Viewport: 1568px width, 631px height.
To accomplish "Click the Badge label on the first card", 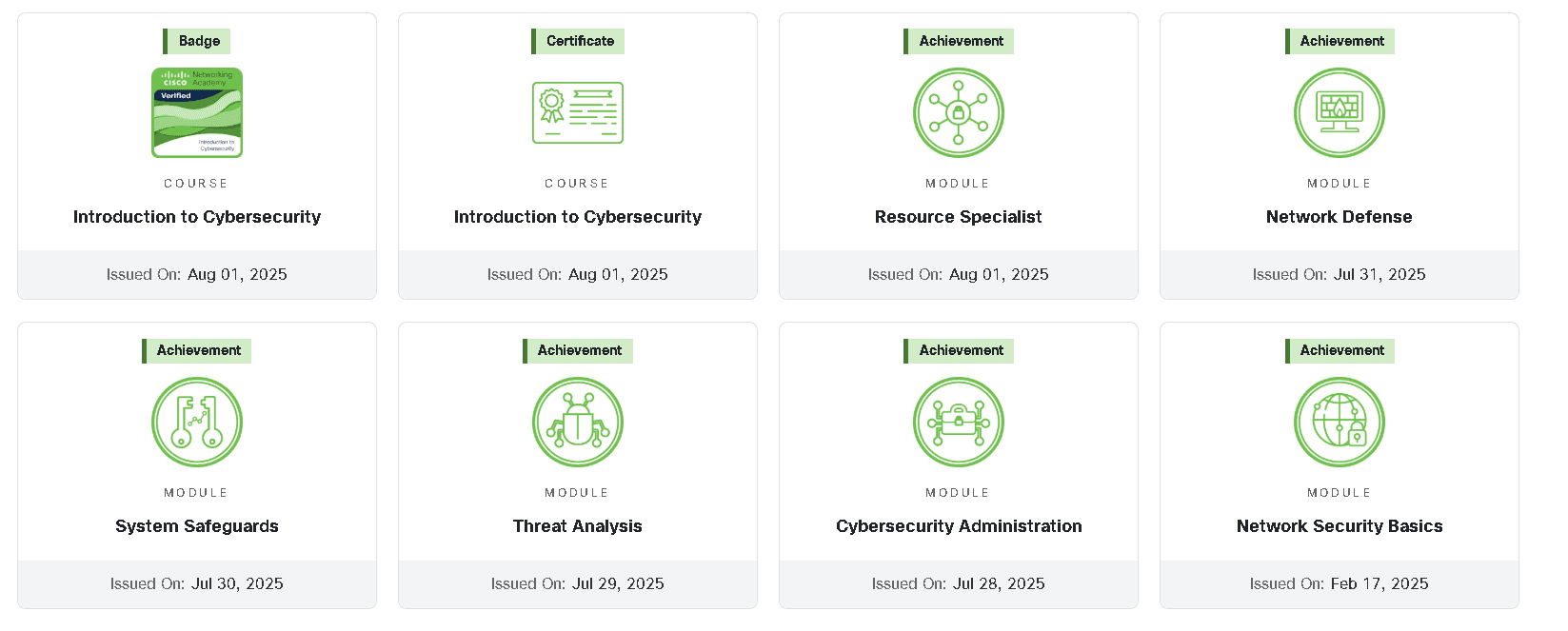I will point(197,41).
